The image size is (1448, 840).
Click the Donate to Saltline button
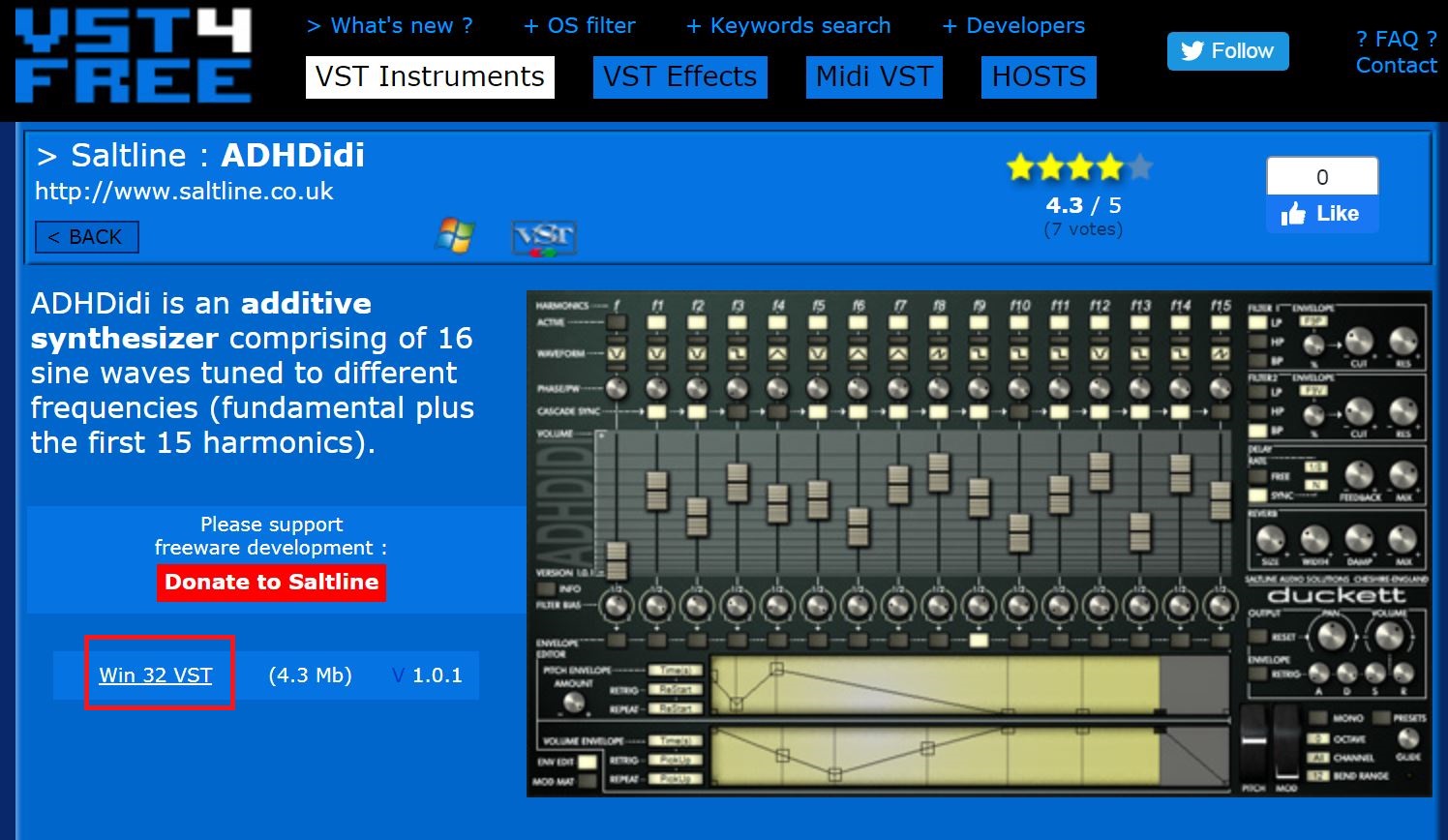[x=271, y=583]
